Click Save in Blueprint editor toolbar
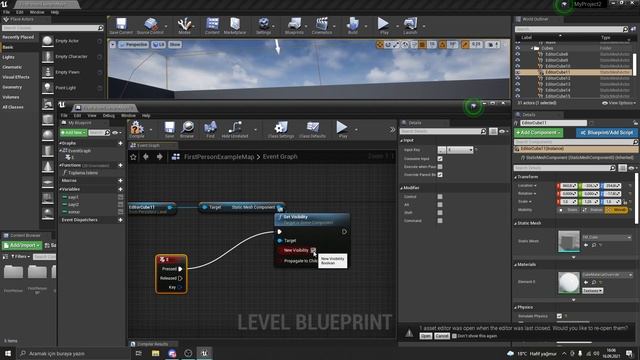The image size is (640, 360). coord(169,130)
